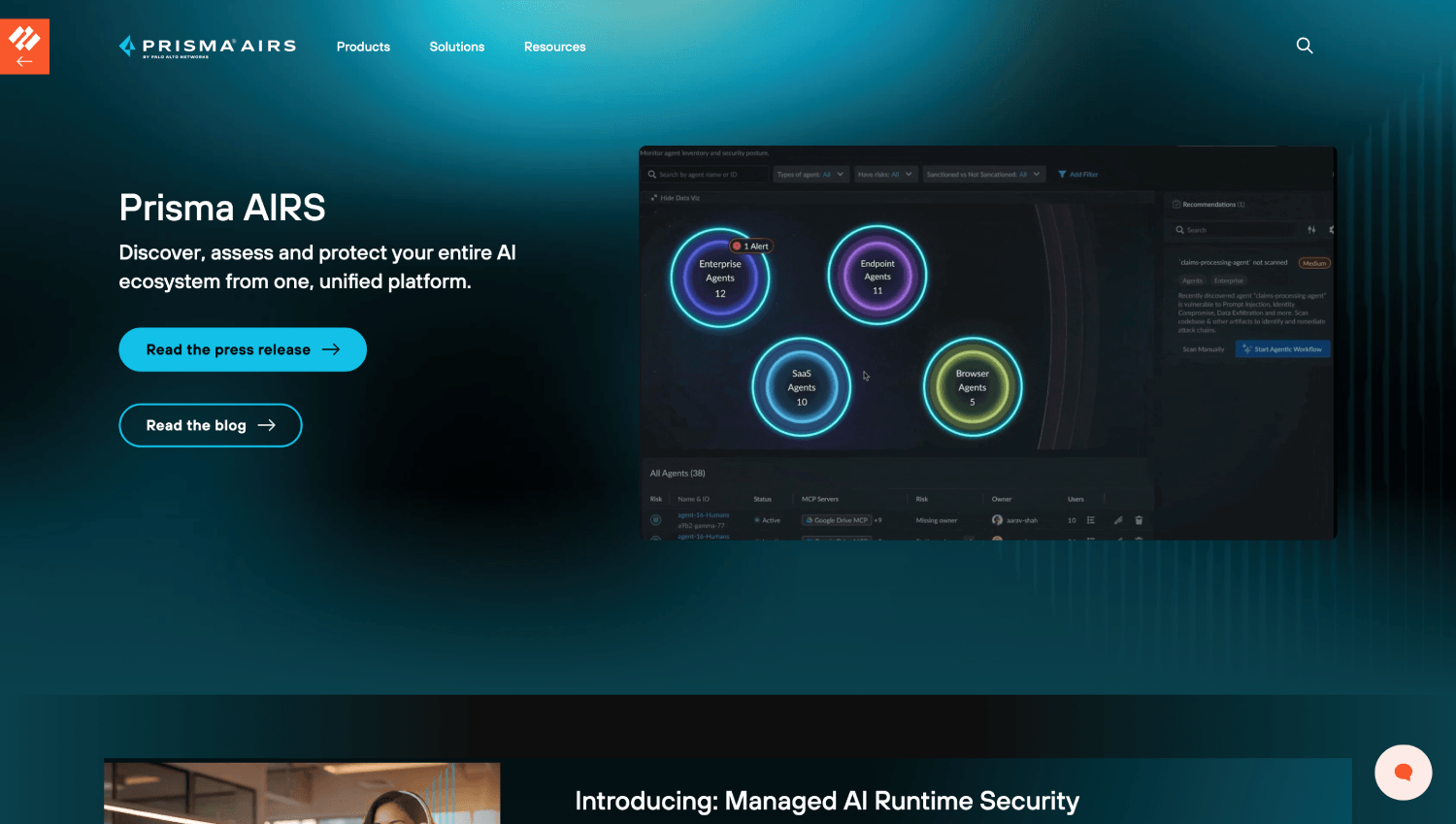Click the Users column header
Image resolution: width=1456 pixels, height=824 pixels.
(1075, 499)
